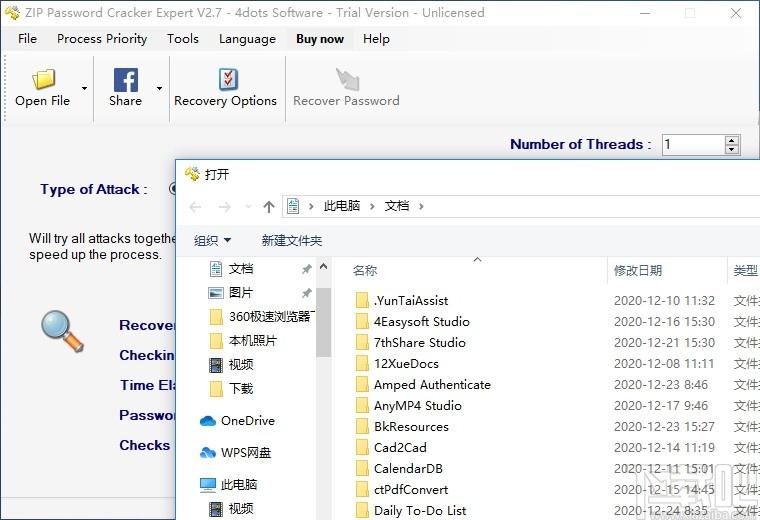Increase the Number of Threads value
Image resolution: width=760 pixels, height=520 pixels.
732,140
